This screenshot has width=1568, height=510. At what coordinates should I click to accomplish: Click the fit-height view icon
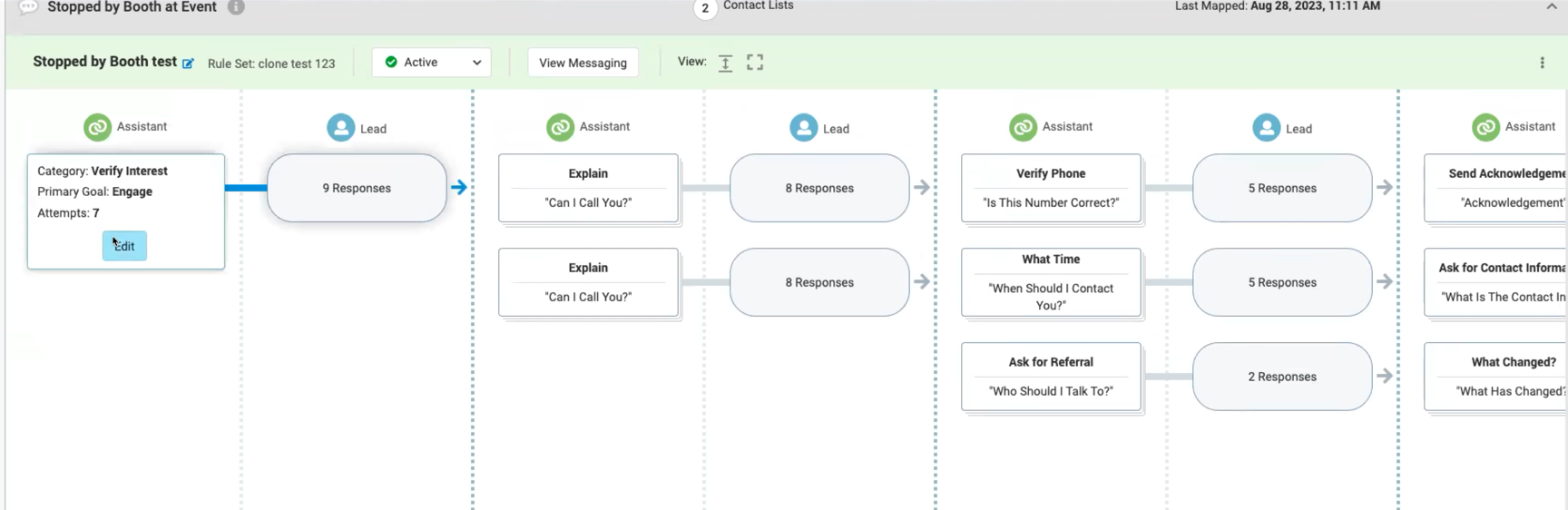click(x=725, y=63)
